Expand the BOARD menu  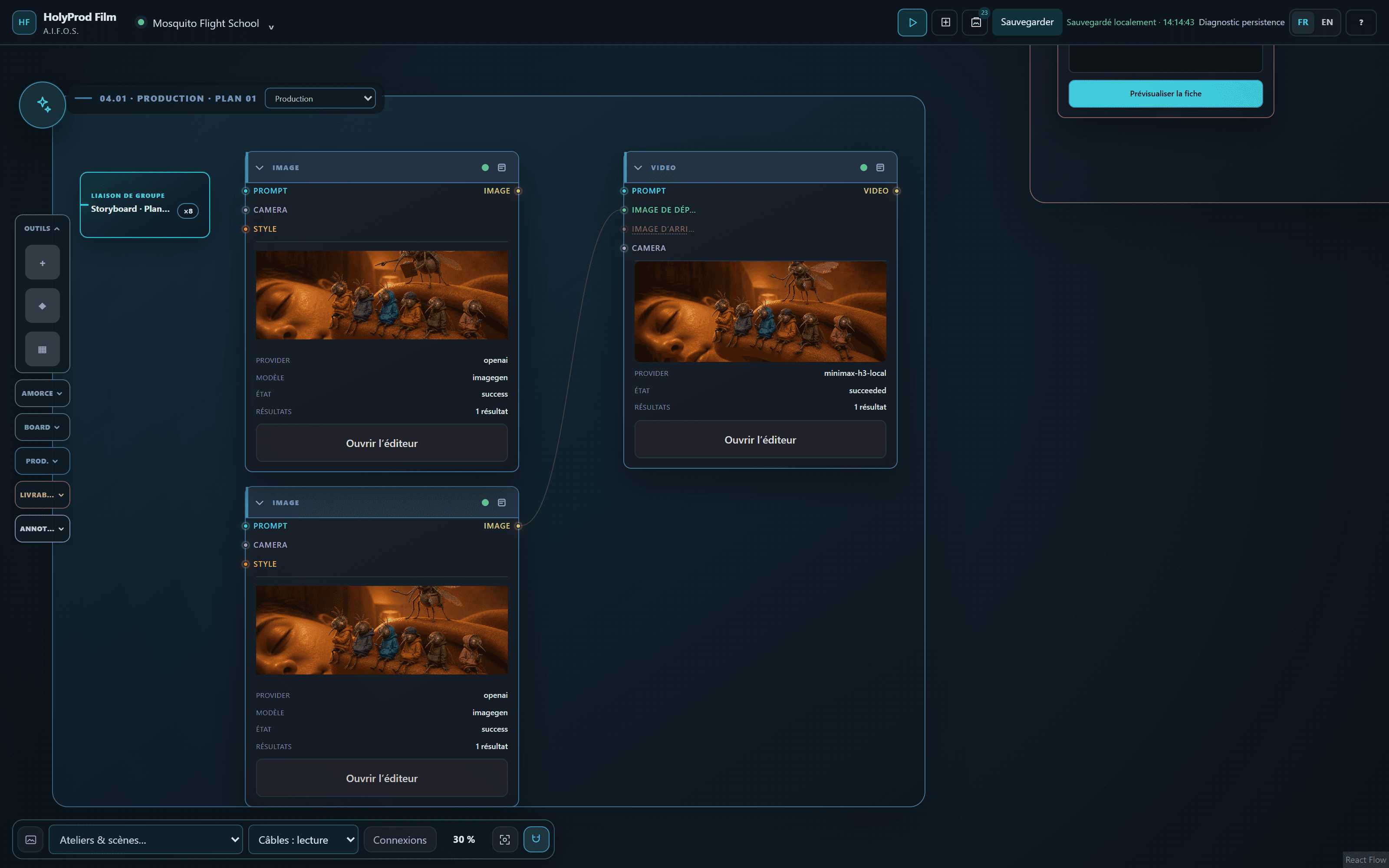(42, 427)
